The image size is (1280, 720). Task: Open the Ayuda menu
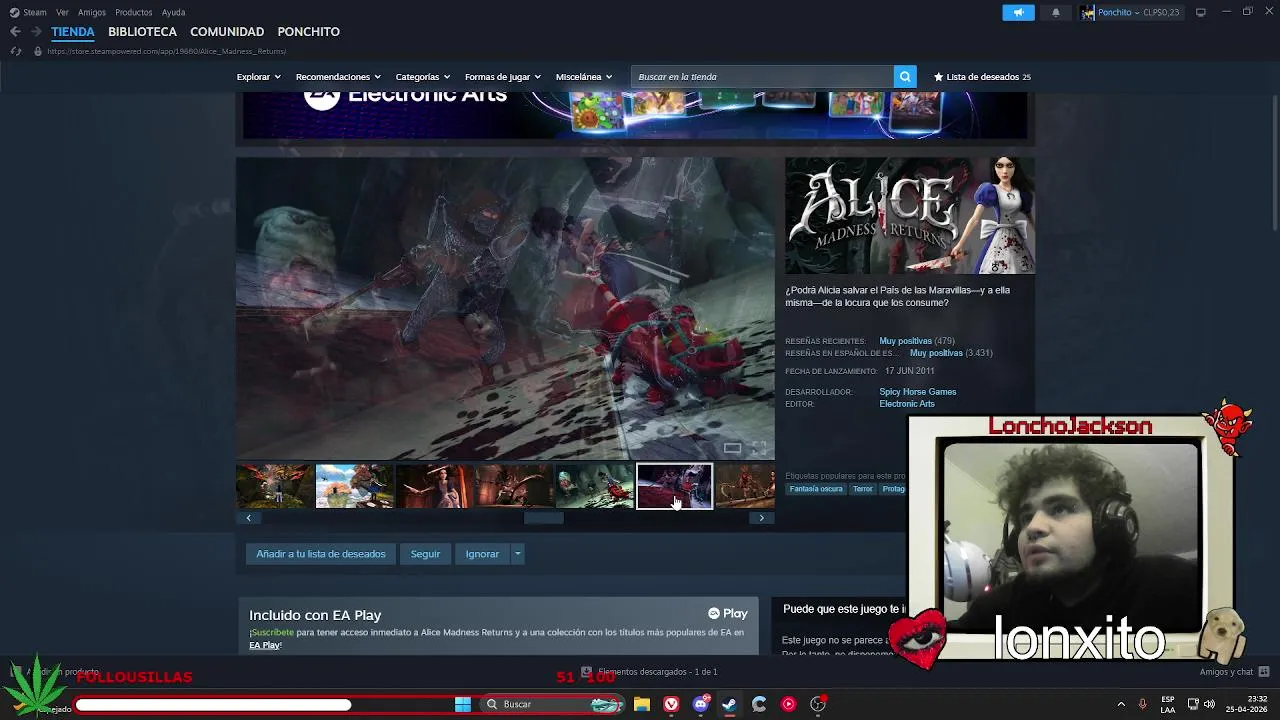pos(174,12)
